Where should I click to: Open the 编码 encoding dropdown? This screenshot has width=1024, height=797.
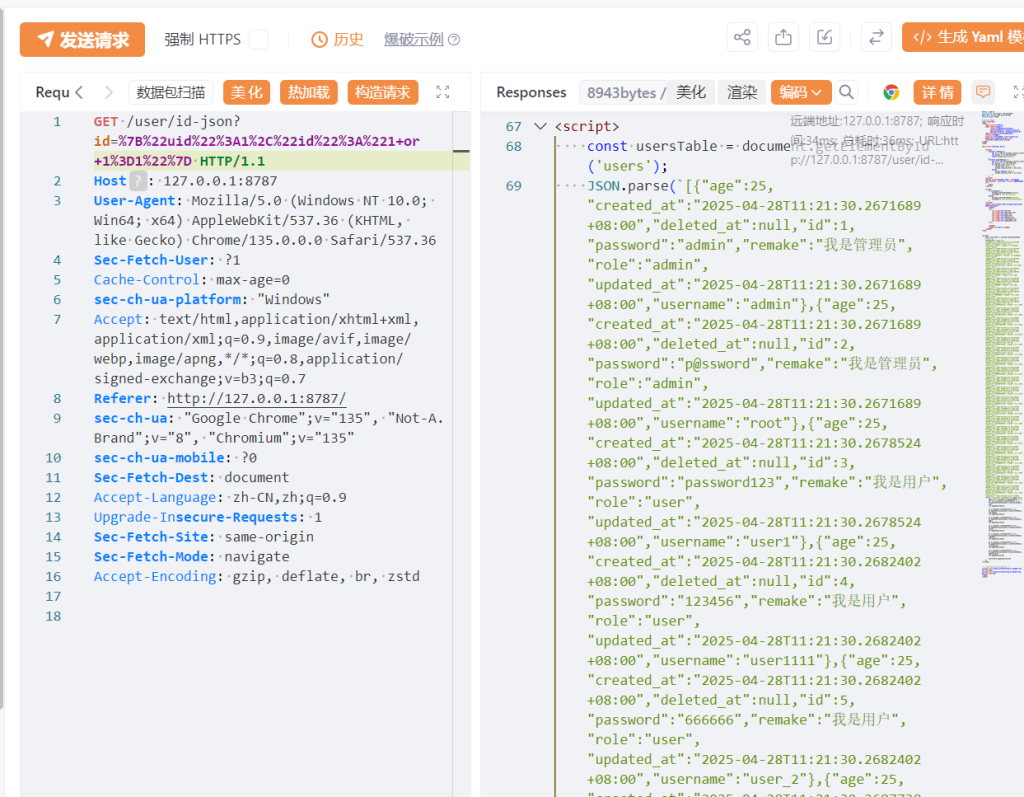(801, 92)
